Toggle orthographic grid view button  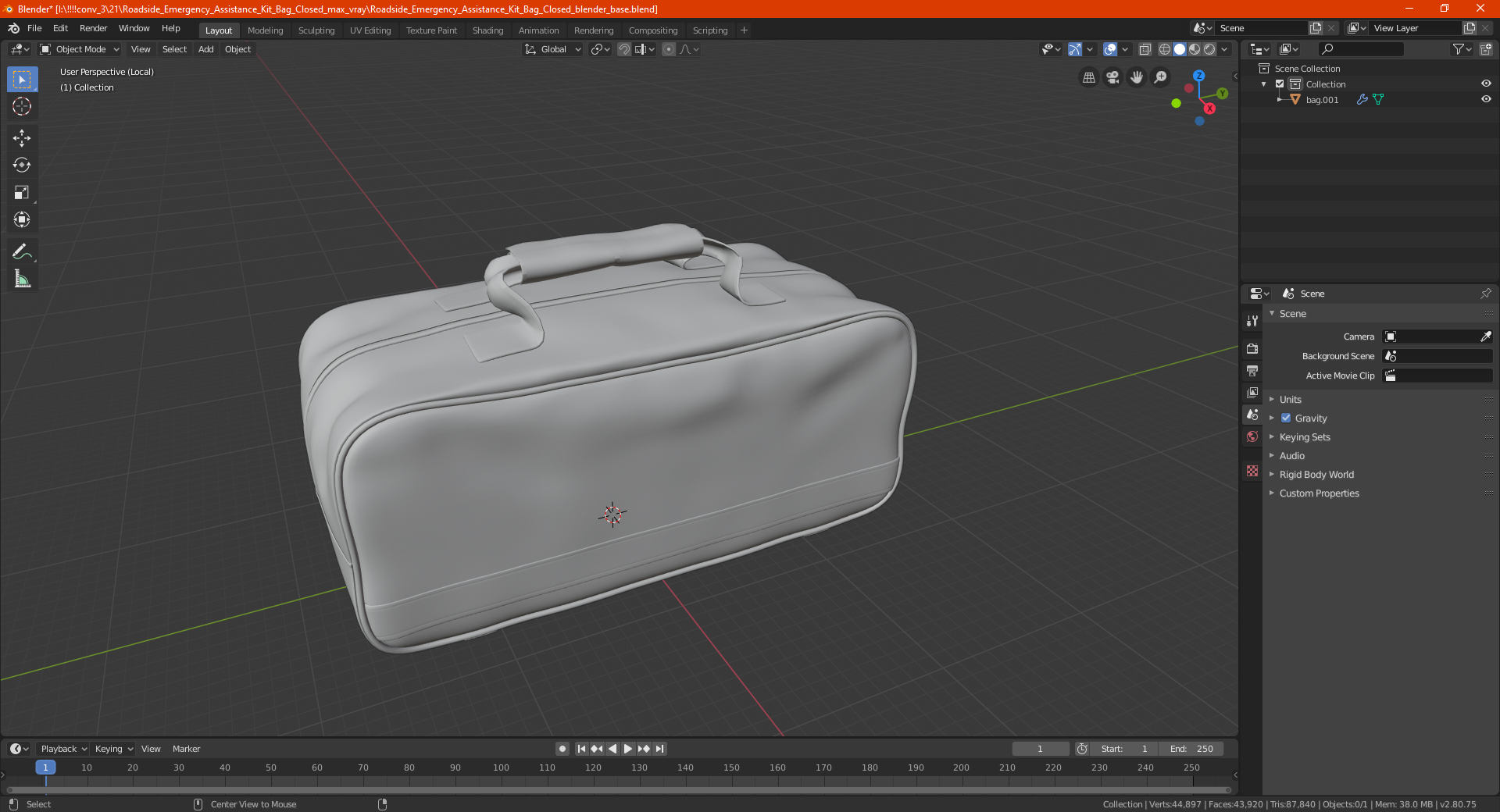(1089, 77)
